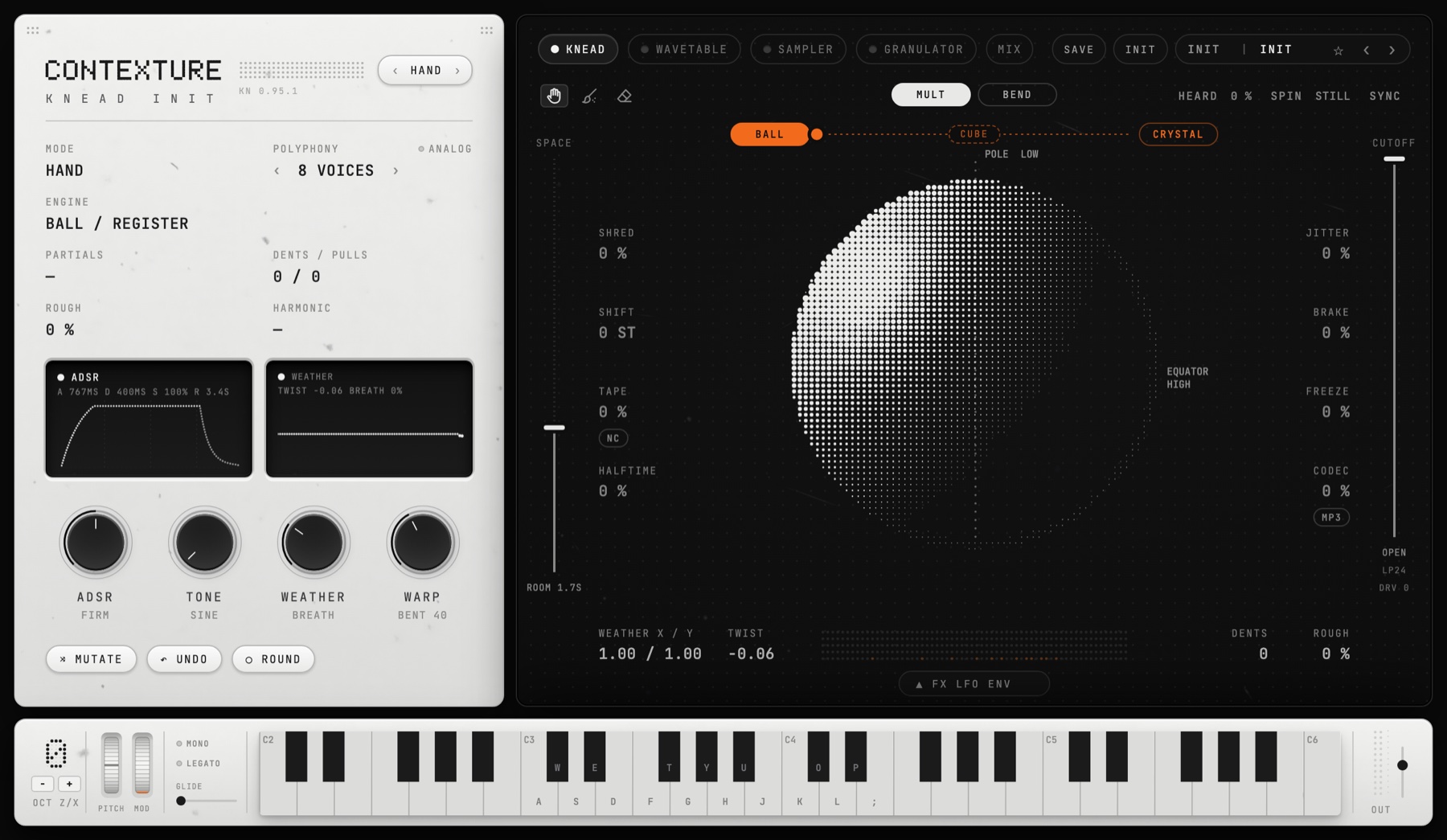Viewport: 1447px width, 840px height.
Task: Toggle STILL option
Action: tap(1332, 96)
